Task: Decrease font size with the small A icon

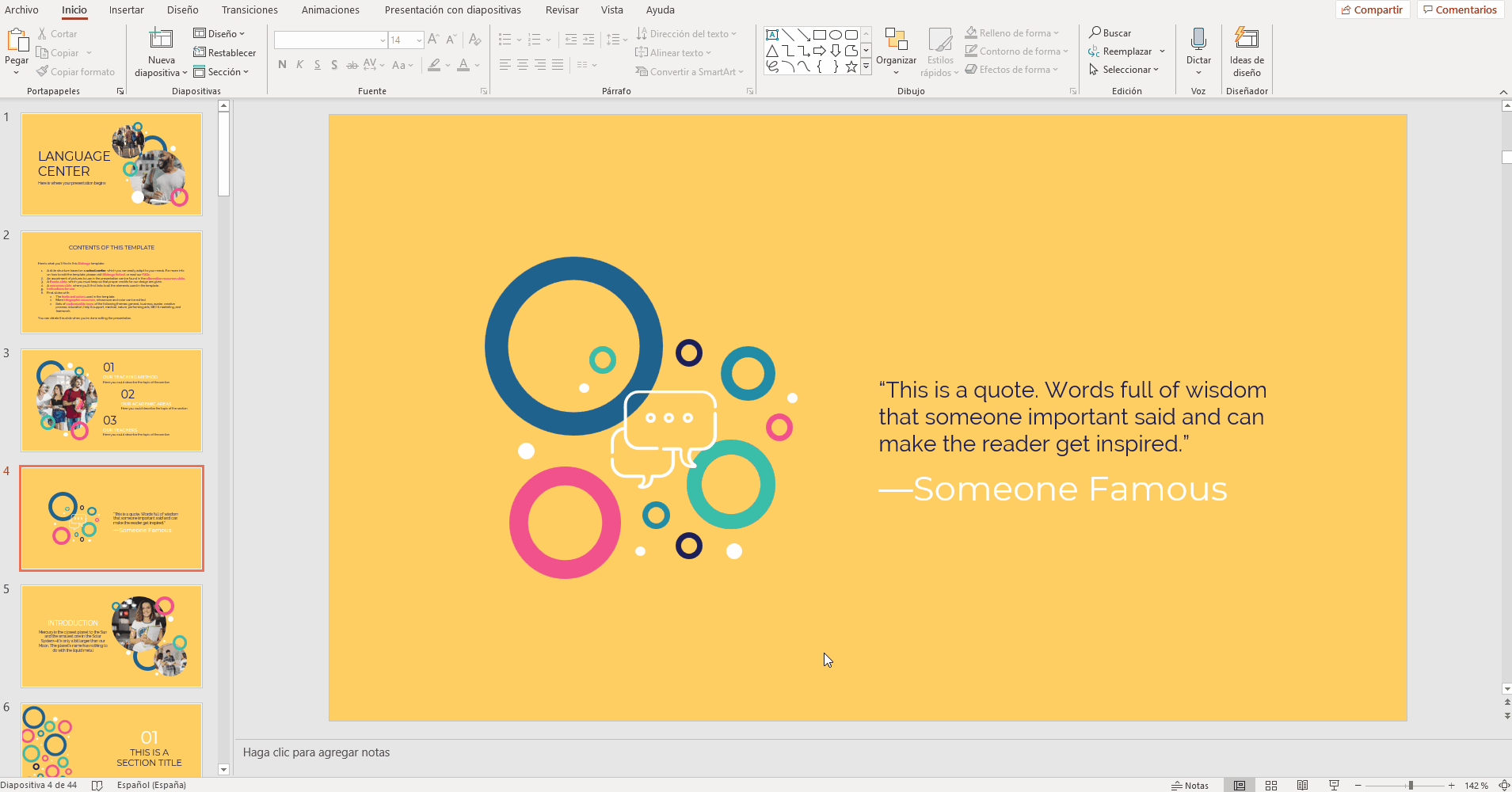Action: point(451,40)
